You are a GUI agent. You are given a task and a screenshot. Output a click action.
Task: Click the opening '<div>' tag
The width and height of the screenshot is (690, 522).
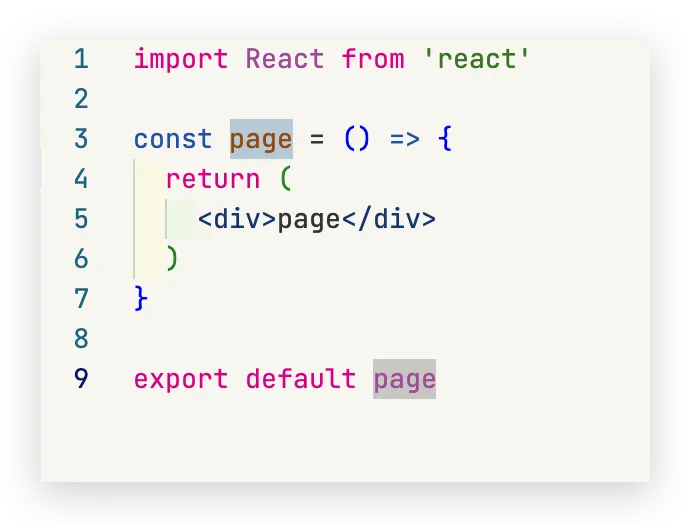coord(237,219)
